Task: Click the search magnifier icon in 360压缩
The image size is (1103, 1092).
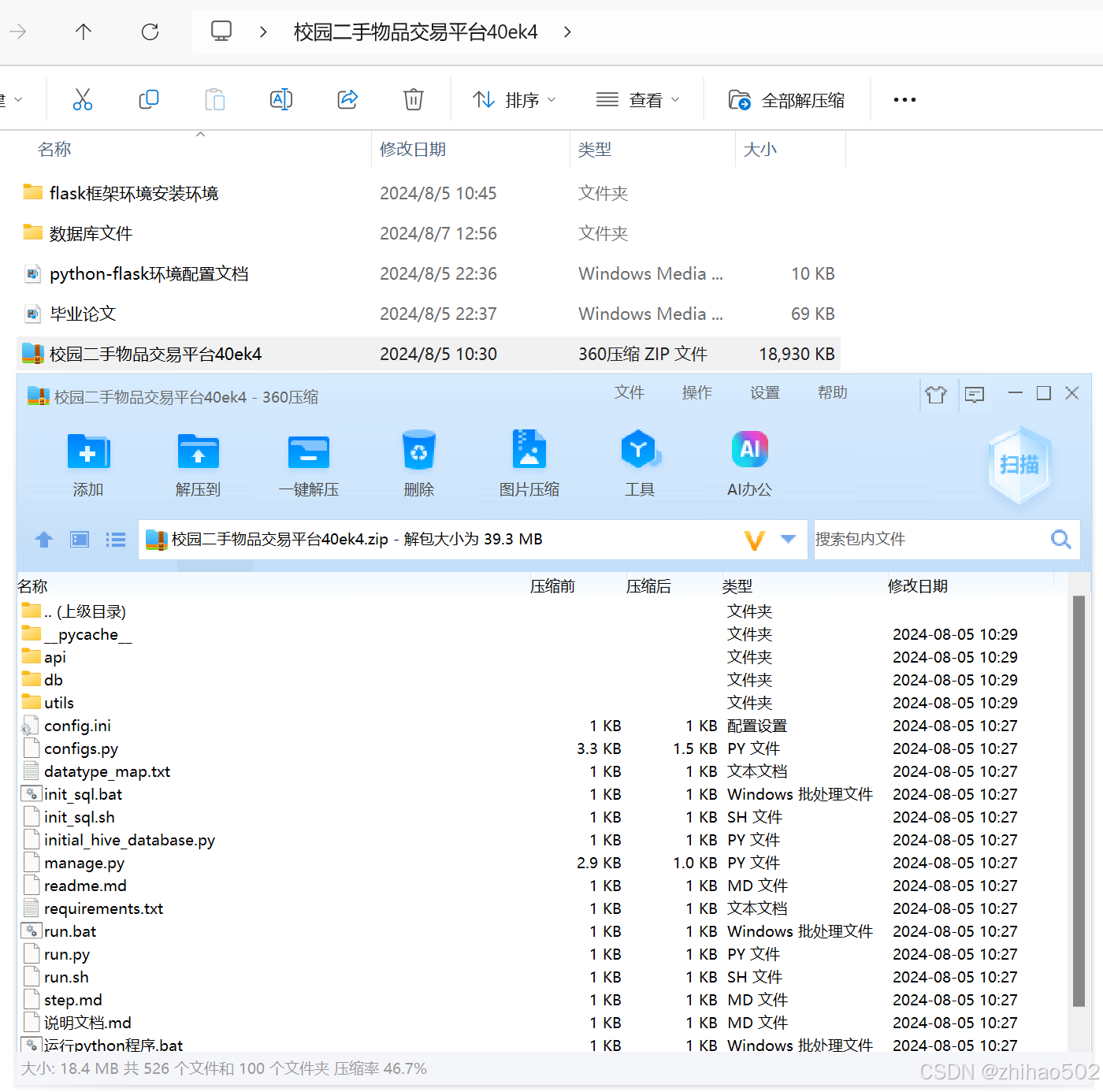Action: (1061, 540)
